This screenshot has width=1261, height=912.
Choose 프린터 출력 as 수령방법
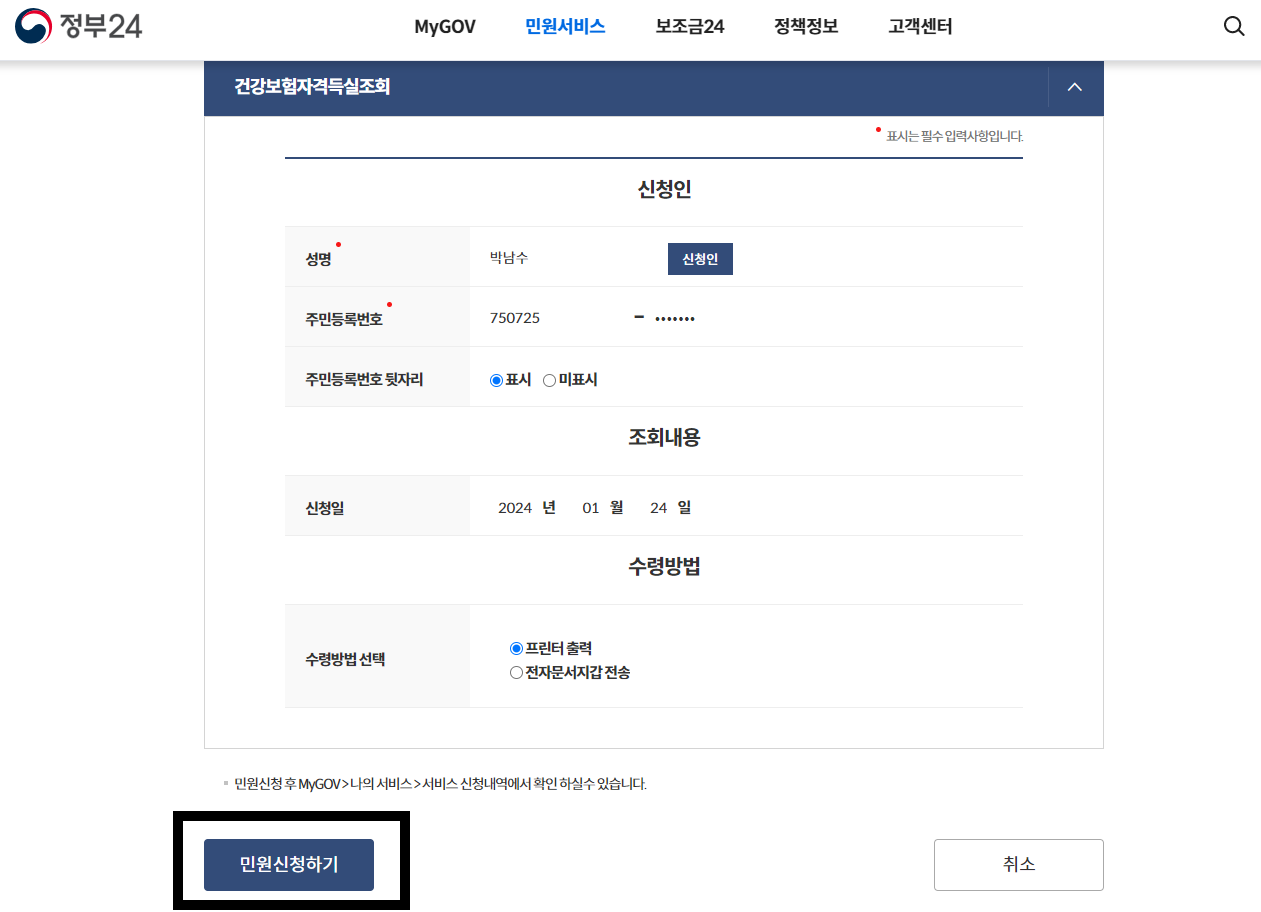(x=516, y=649)
